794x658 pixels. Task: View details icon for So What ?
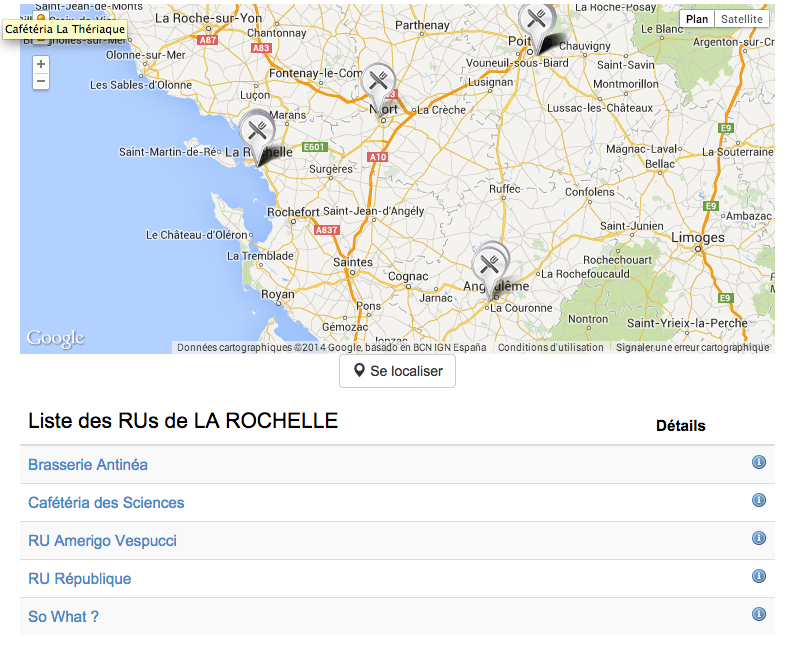758,614
